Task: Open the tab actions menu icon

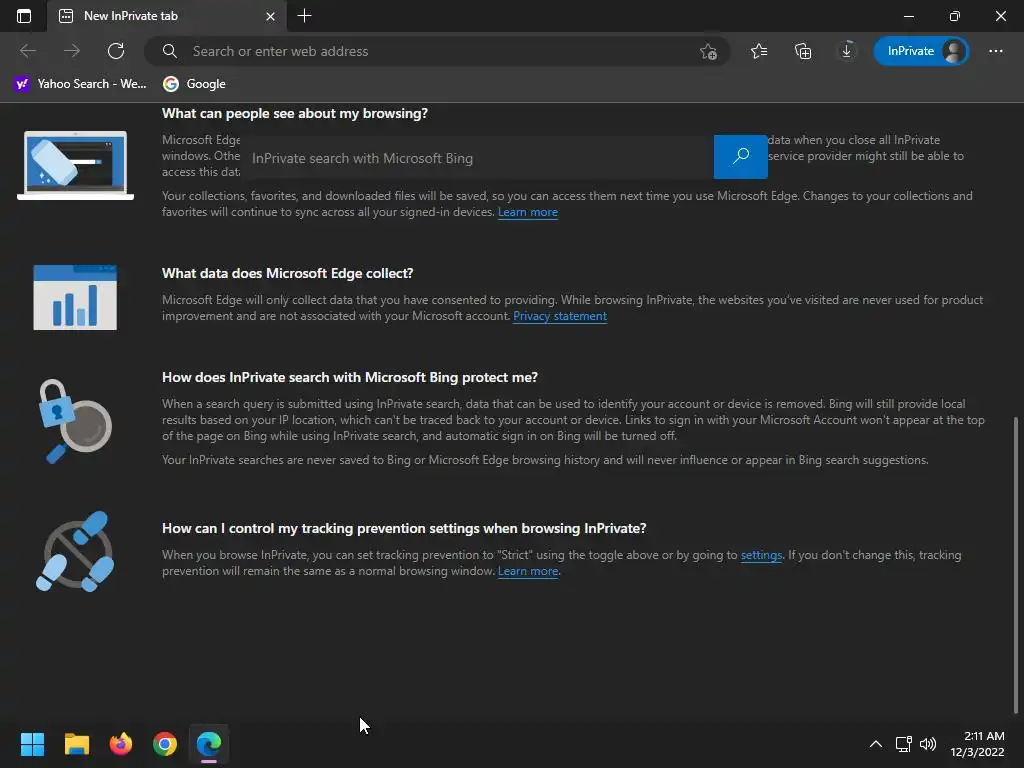Action: point(24,16)
